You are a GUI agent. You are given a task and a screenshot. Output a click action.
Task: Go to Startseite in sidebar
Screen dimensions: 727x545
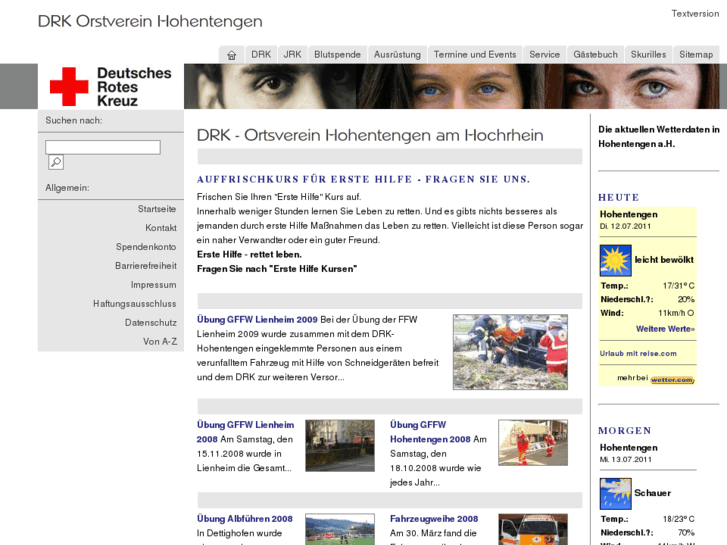pyautogui.click(x=157, y=209)
